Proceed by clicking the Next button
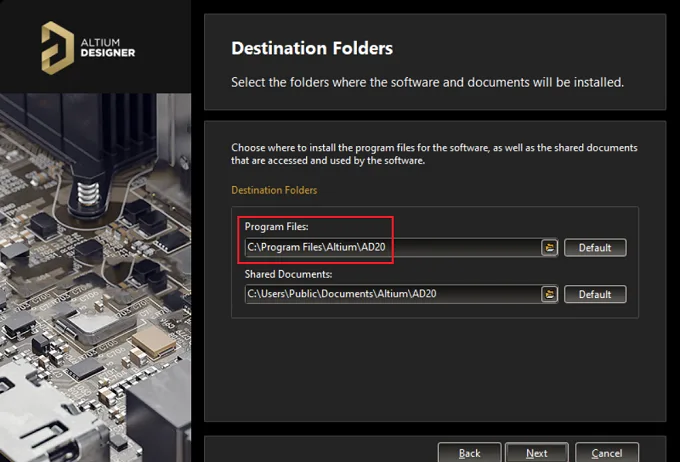The width and height of the screenshot is (680, 462). pyautogui.click(x=537, y=452)
